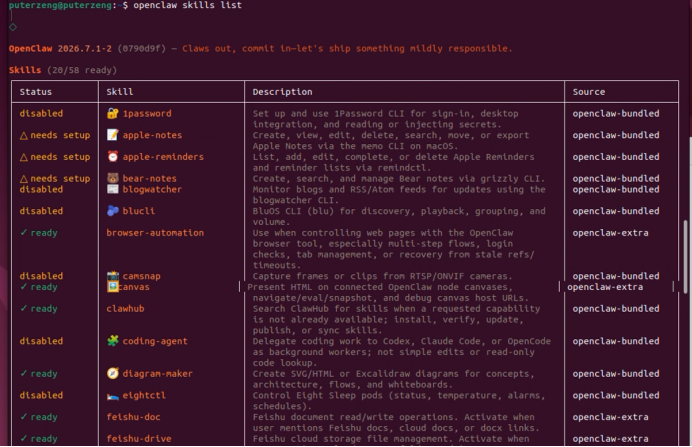The width and height of the screenshot is (692, 447).
Task: Click the commit hash (0790d9f)
Action: tap(142, 49)
